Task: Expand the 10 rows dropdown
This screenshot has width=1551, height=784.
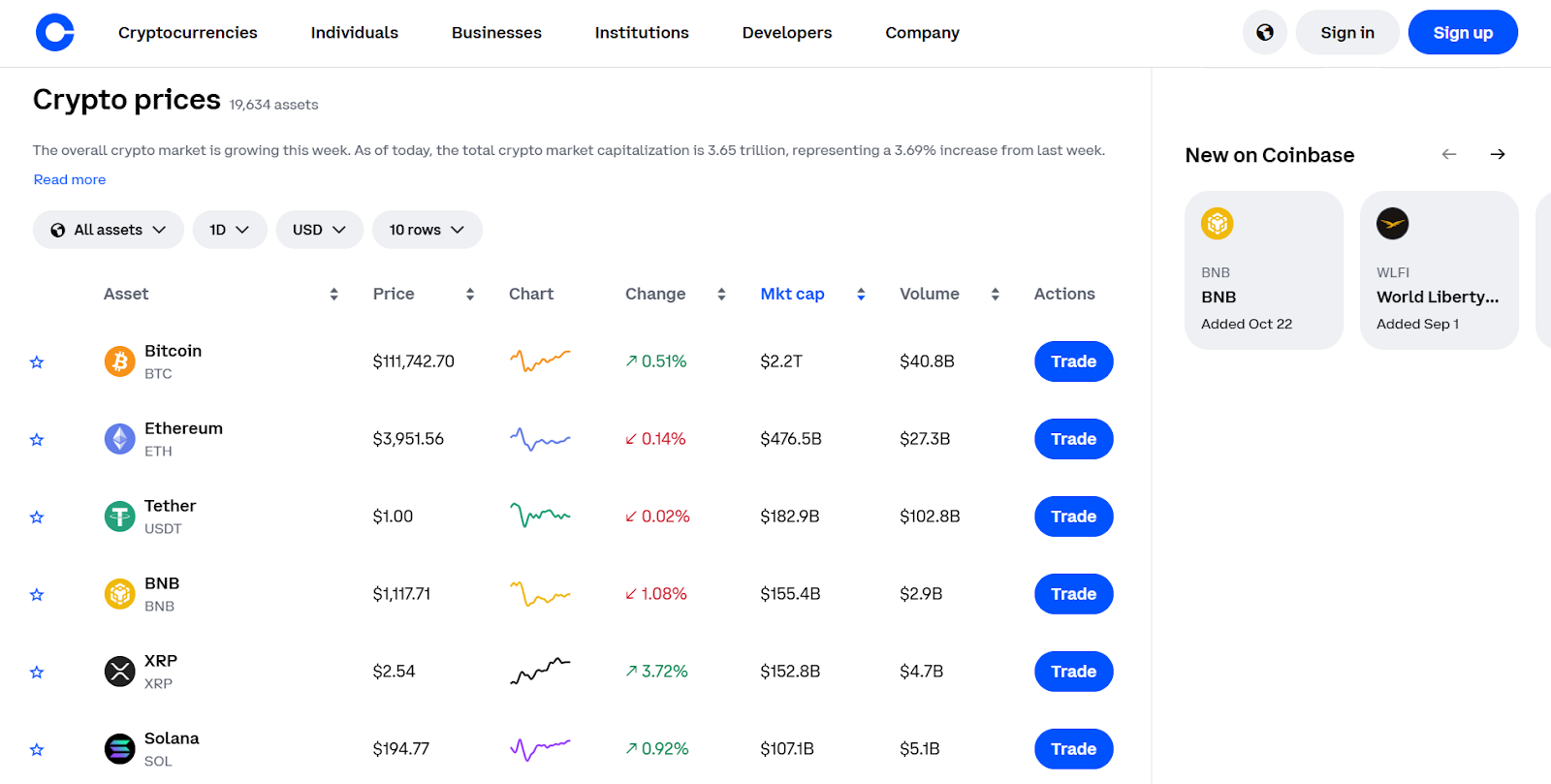Action: (427, 230)
